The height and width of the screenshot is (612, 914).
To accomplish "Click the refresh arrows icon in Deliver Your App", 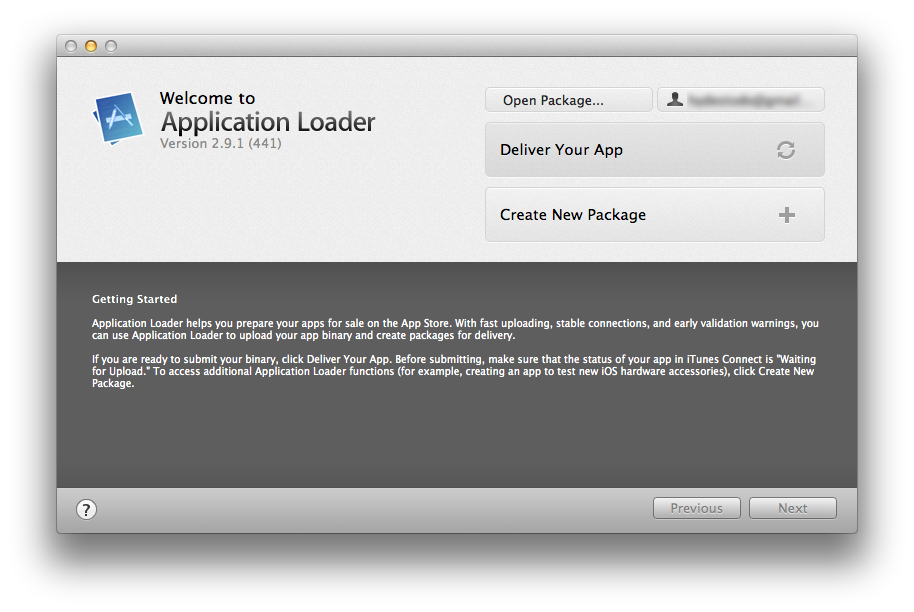I will (786, 150).
